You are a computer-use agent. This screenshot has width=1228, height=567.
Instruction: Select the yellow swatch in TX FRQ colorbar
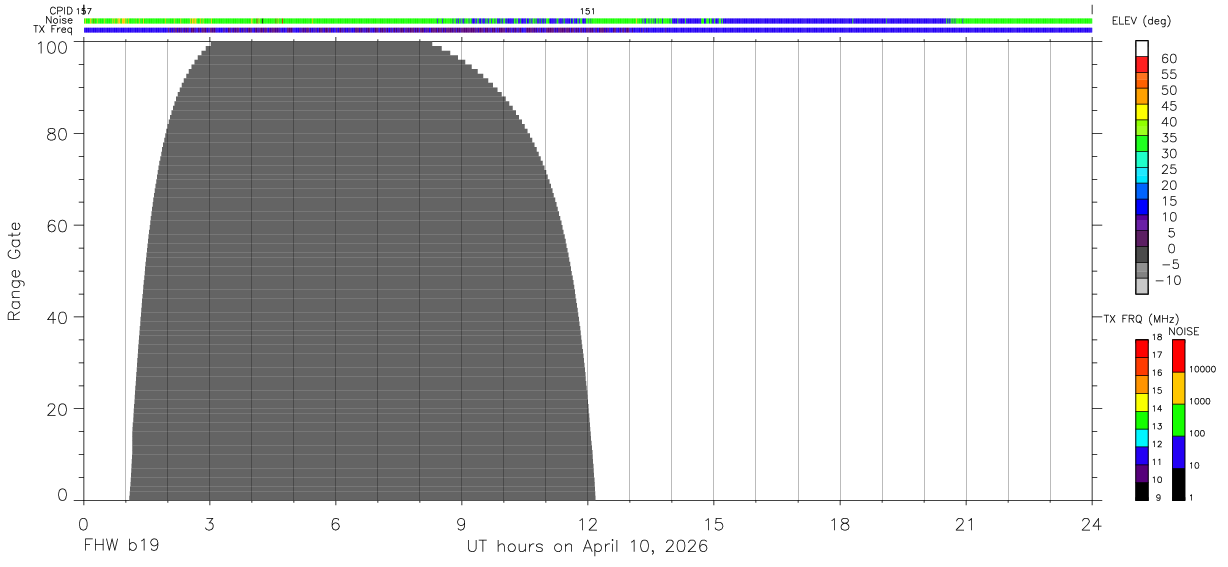[1142, 402]
